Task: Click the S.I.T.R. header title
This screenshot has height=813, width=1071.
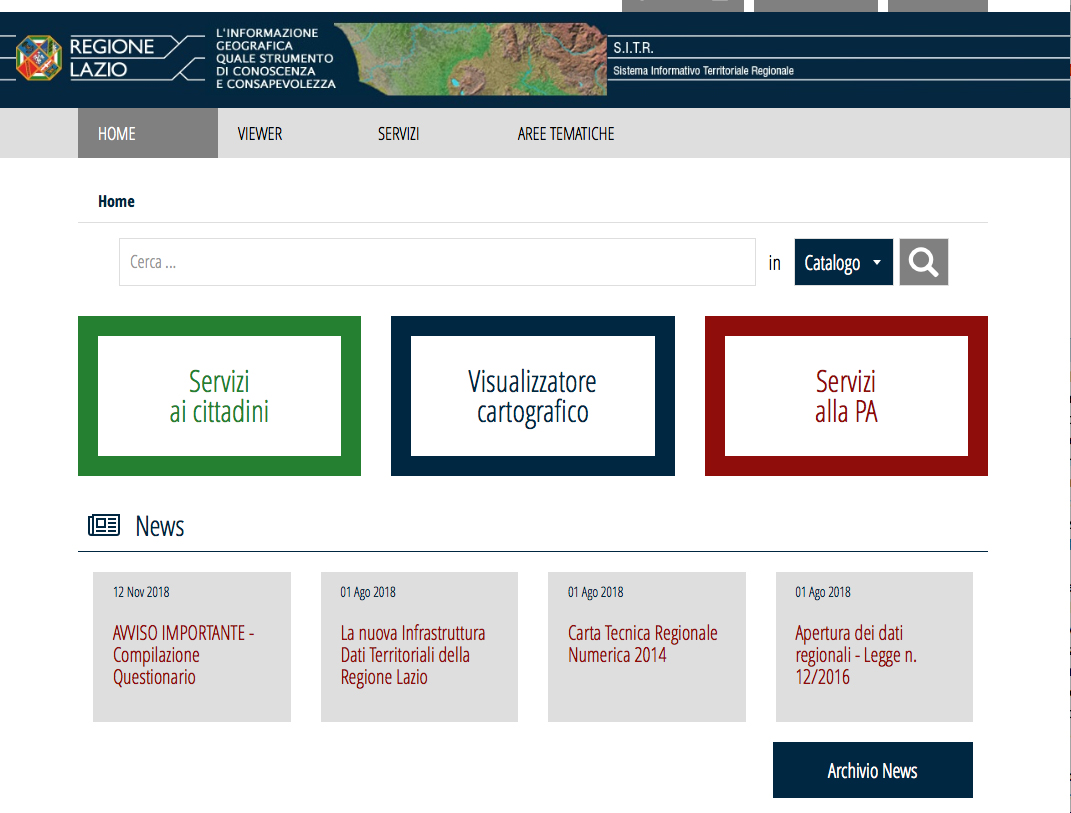Action: click(633, 48)
